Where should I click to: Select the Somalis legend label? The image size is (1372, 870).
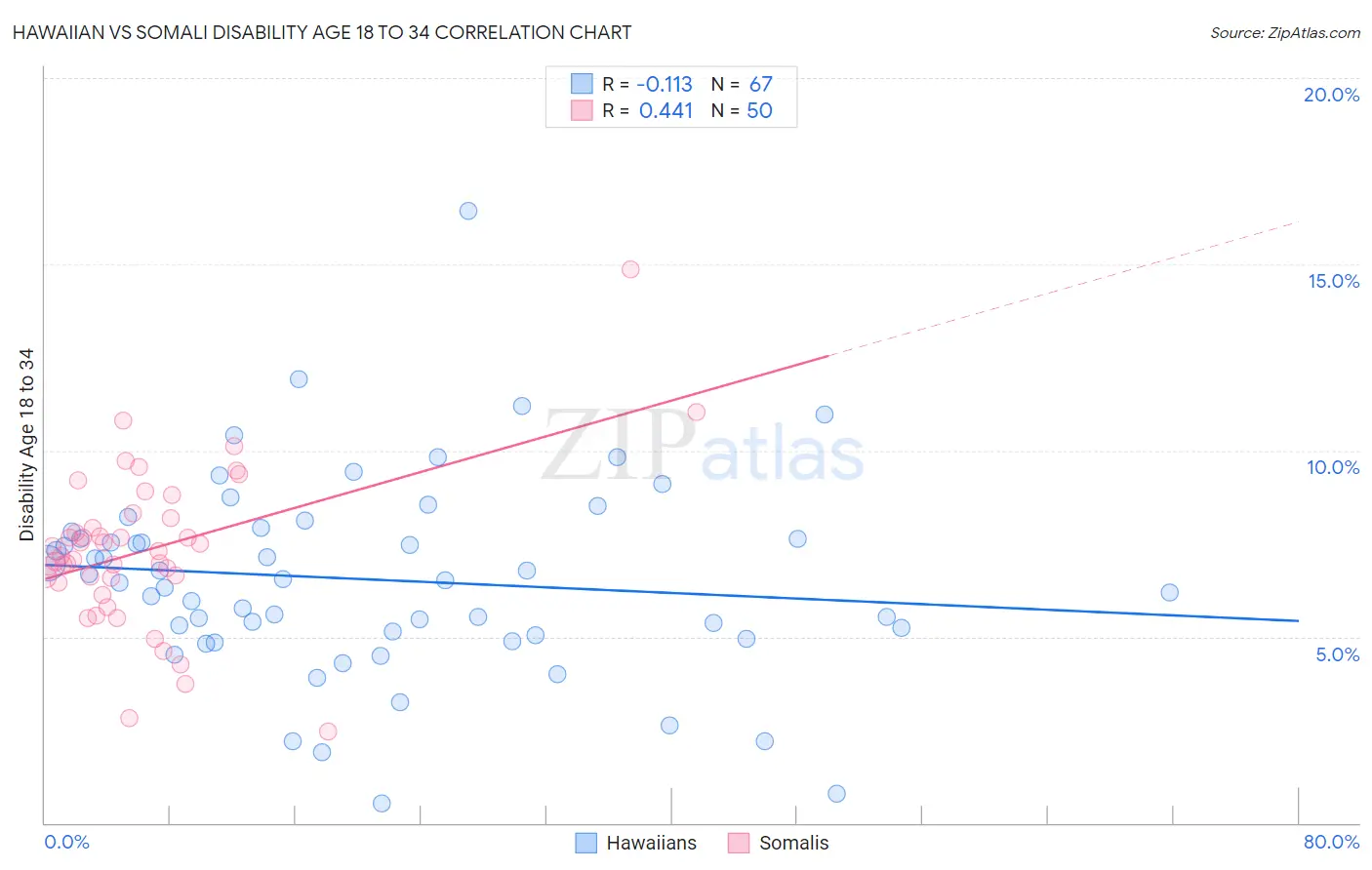click(793, 843)
